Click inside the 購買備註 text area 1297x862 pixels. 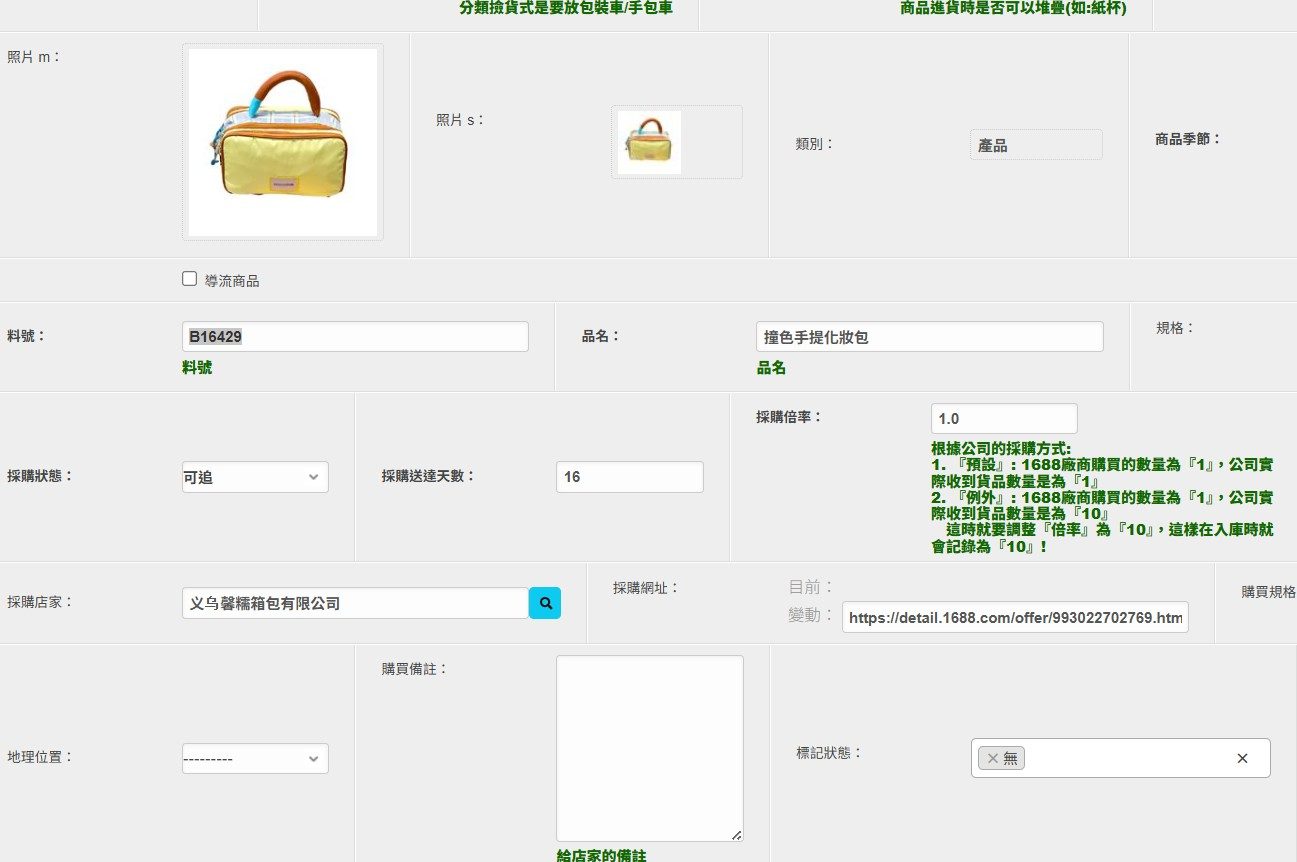[650, 748]
